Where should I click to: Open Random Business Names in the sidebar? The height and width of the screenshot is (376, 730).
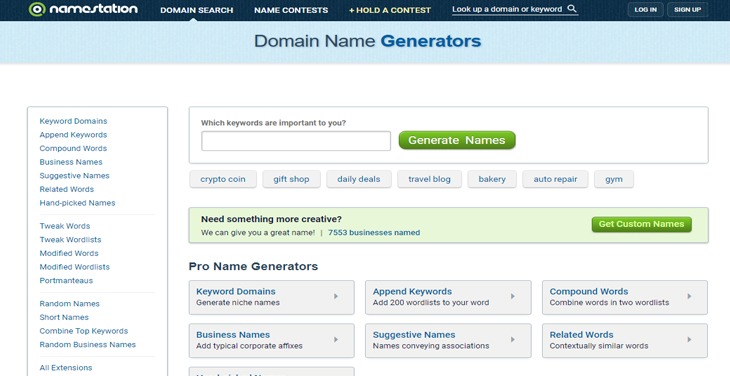(x=88, y=345)
